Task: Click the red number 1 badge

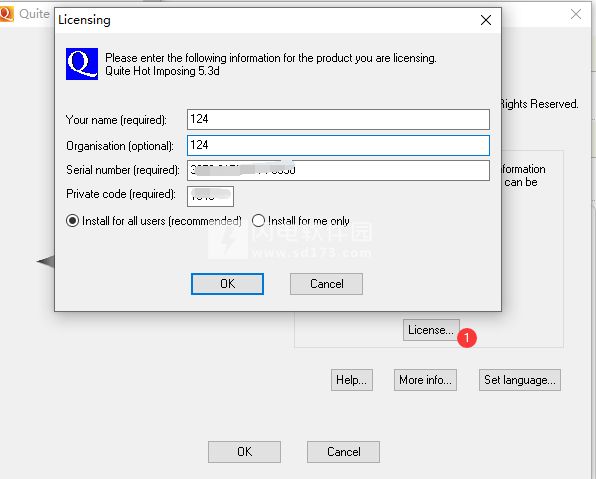Action: [466, 338]
